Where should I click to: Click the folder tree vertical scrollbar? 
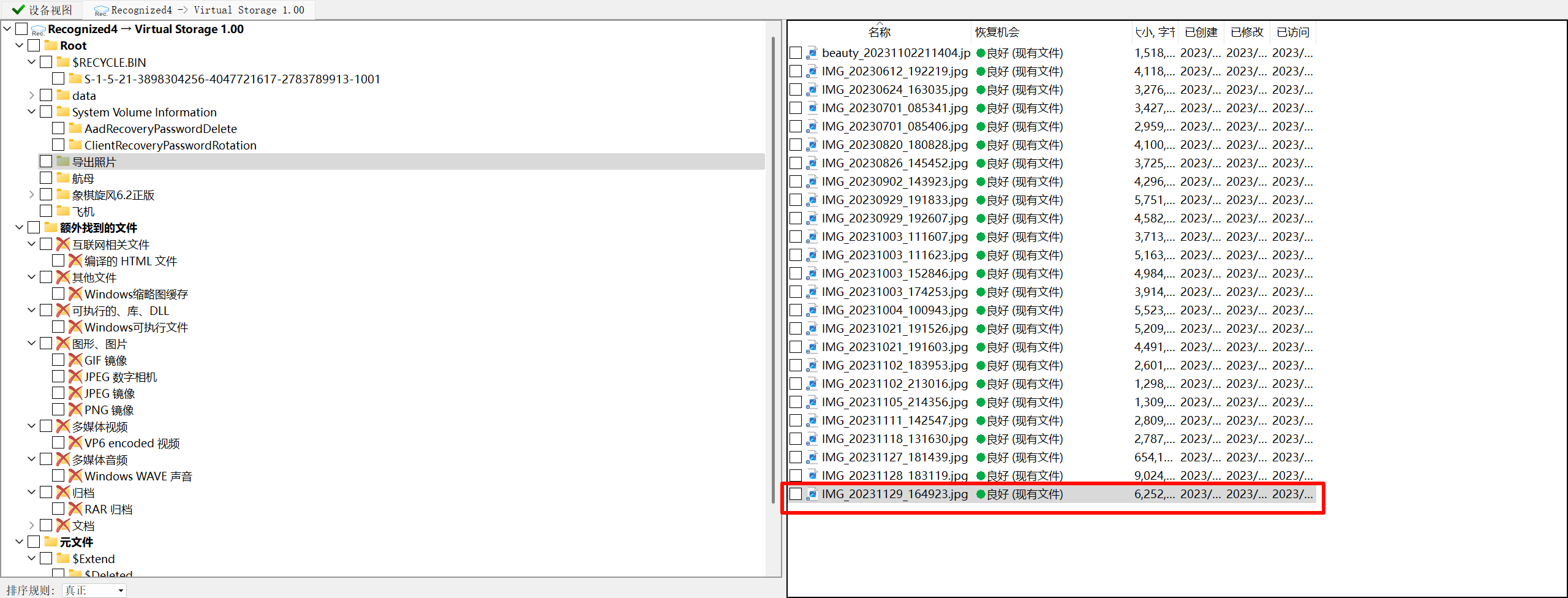773,270
